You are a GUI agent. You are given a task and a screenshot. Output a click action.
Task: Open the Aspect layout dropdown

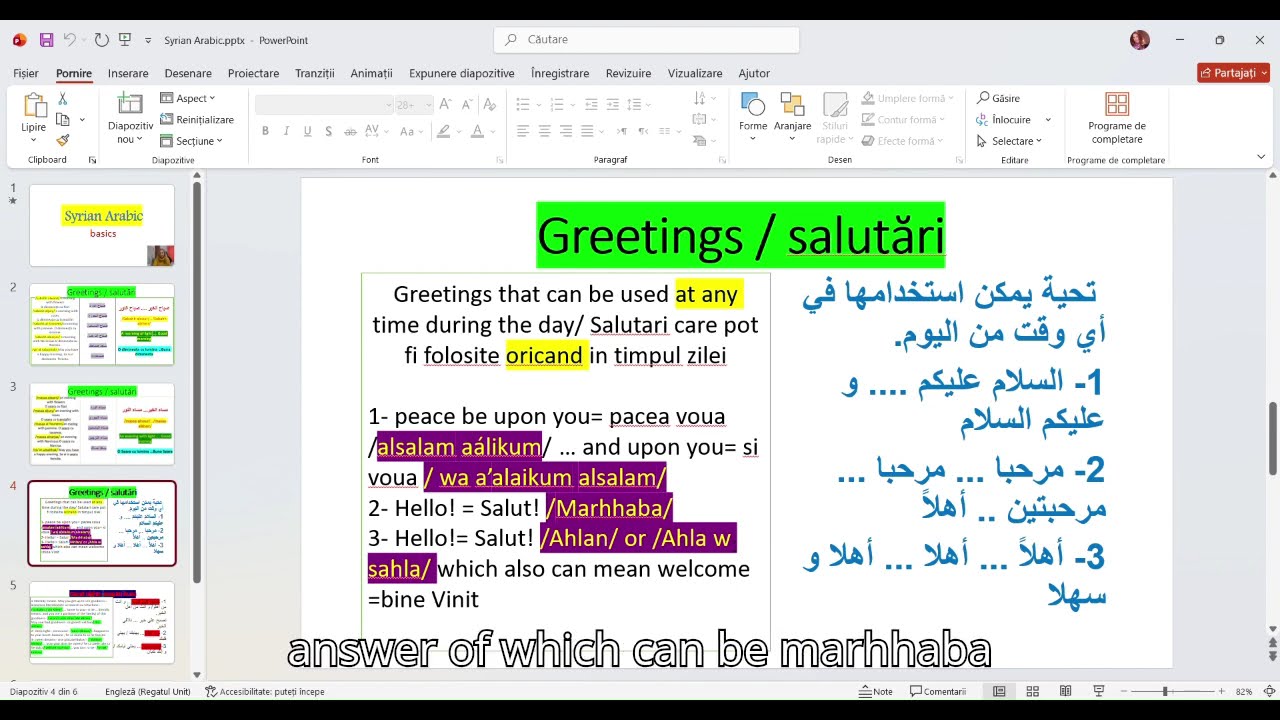pyautogui.click(x=188, y=98)
